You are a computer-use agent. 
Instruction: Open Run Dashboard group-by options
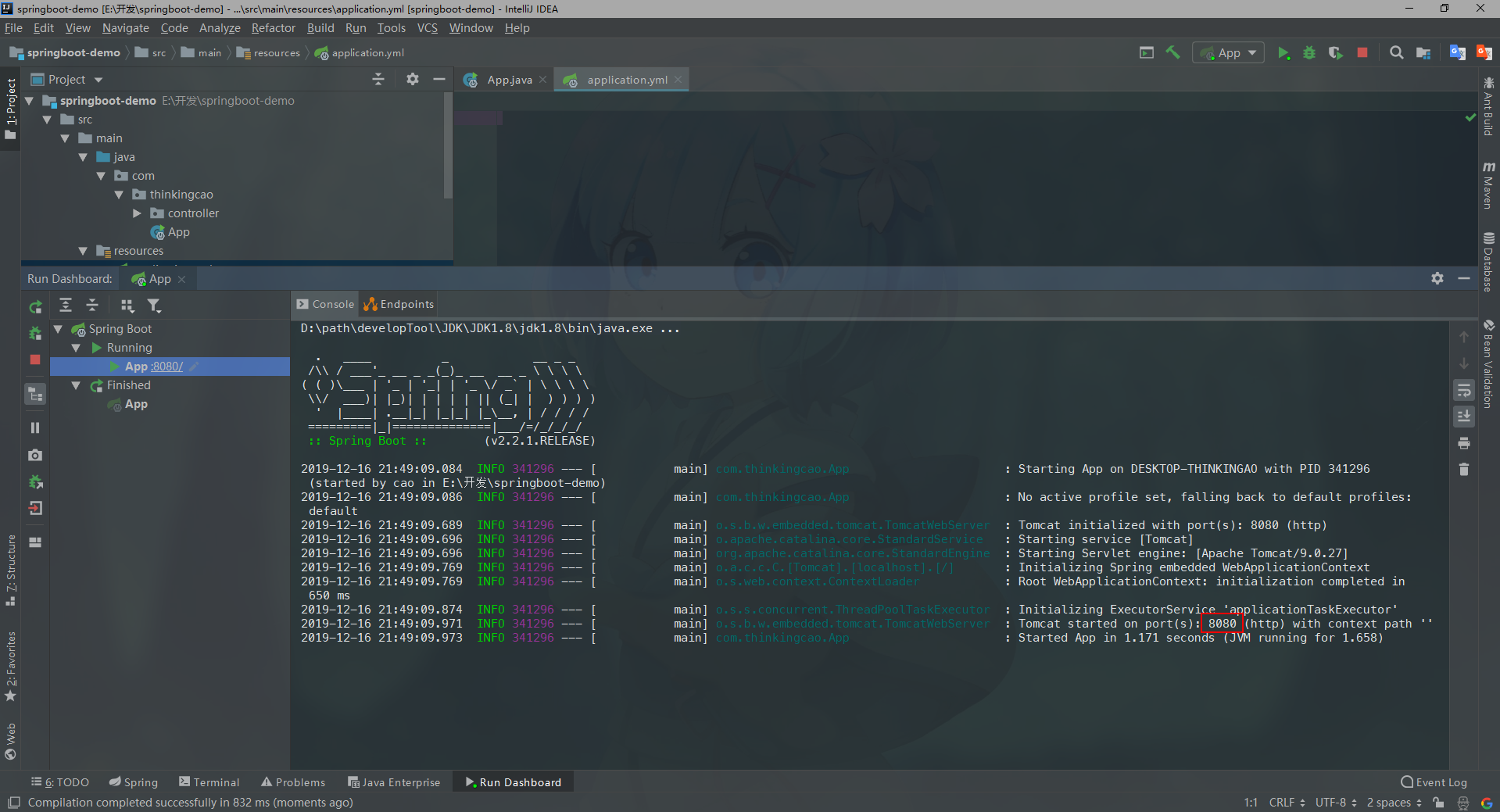[x=127, y=306]
